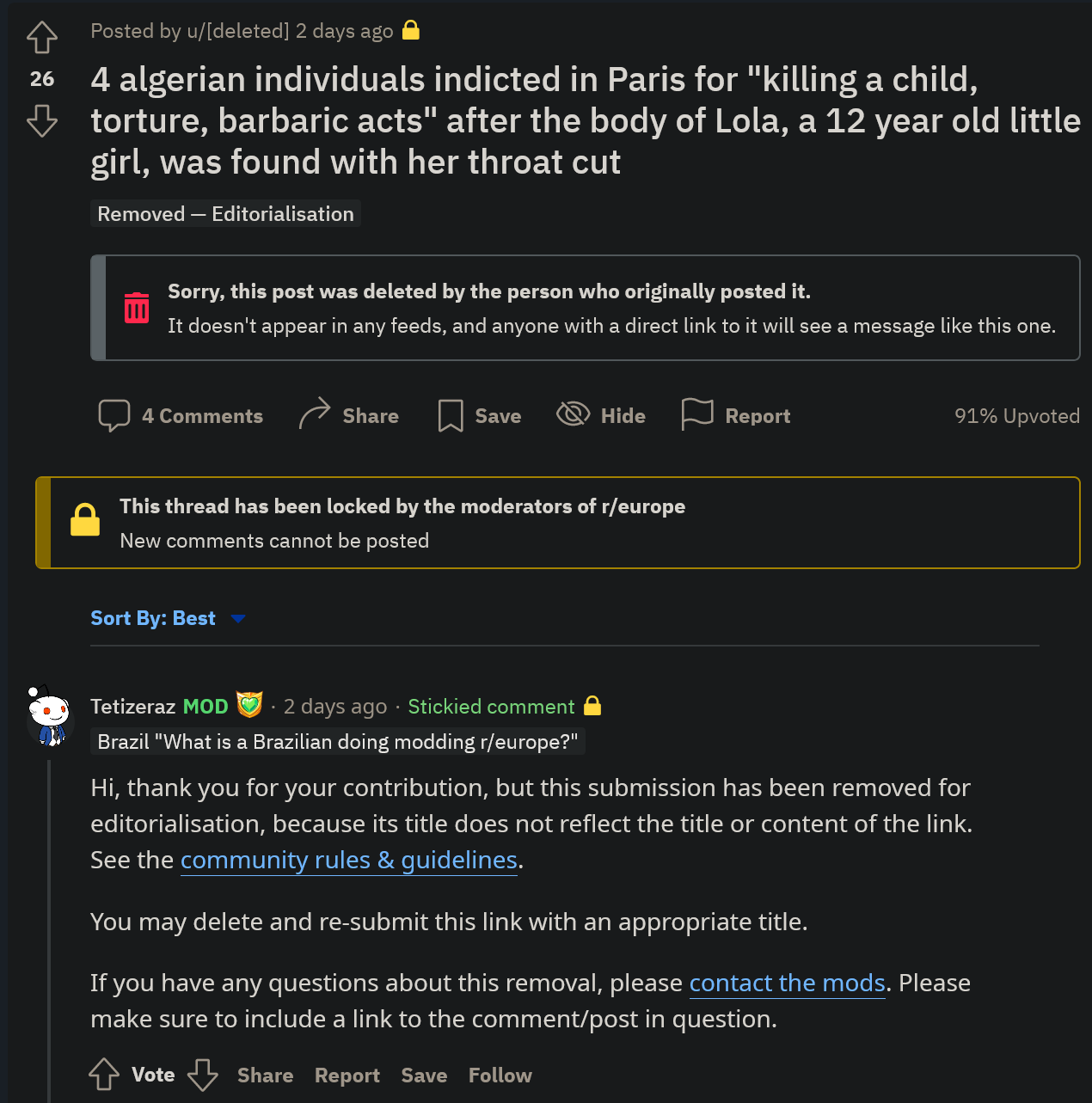Upvote Tetizeraz's stickied comment
This screenshot has width=1092, height=1103.
click(105, 1075)
